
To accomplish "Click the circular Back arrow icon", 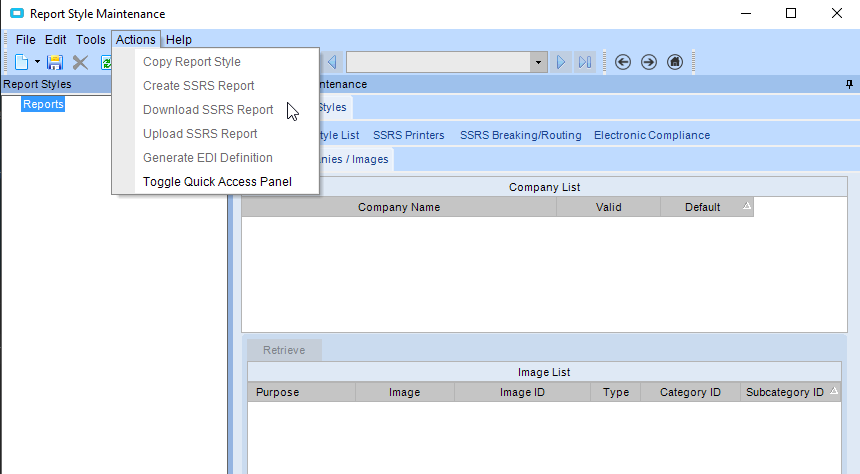I will pos(623,62).
